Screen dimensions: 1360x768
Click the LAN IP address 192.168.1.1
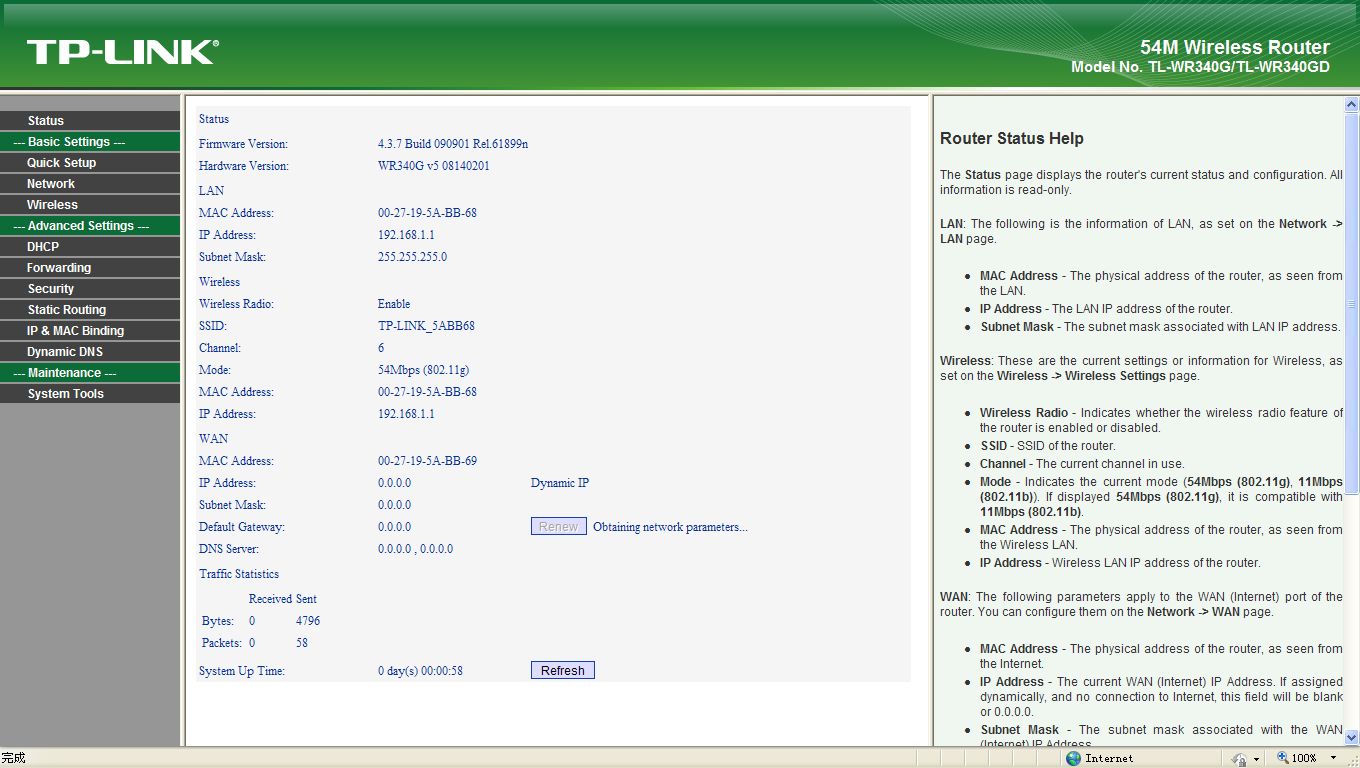406,235
